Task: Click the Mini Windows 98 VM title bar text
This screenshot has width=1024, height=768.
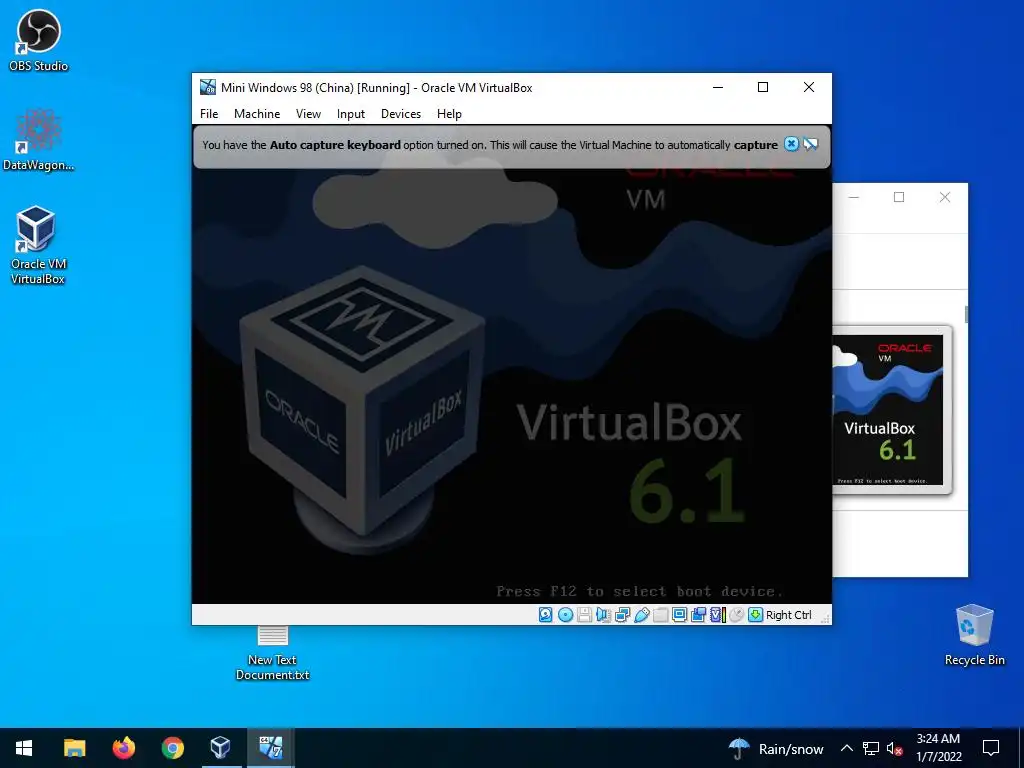Action: 377,88
